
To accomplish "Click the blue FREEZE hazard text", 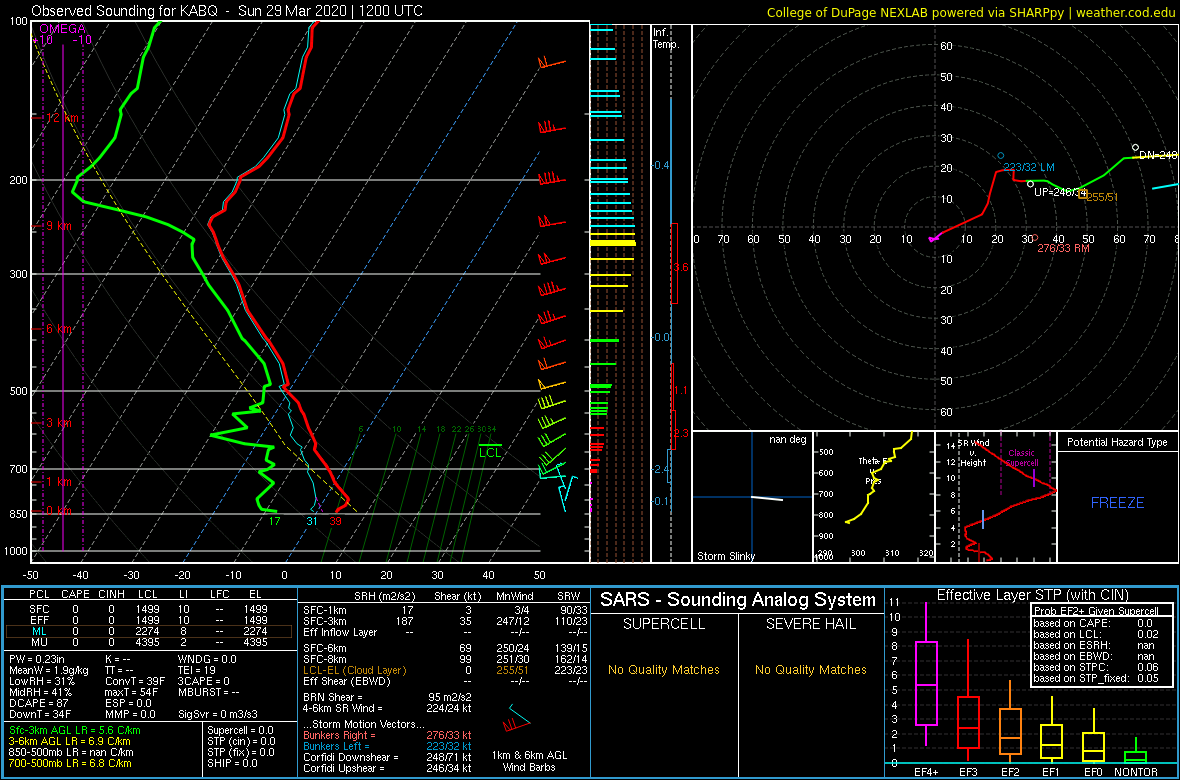I will click(1117, 502).
